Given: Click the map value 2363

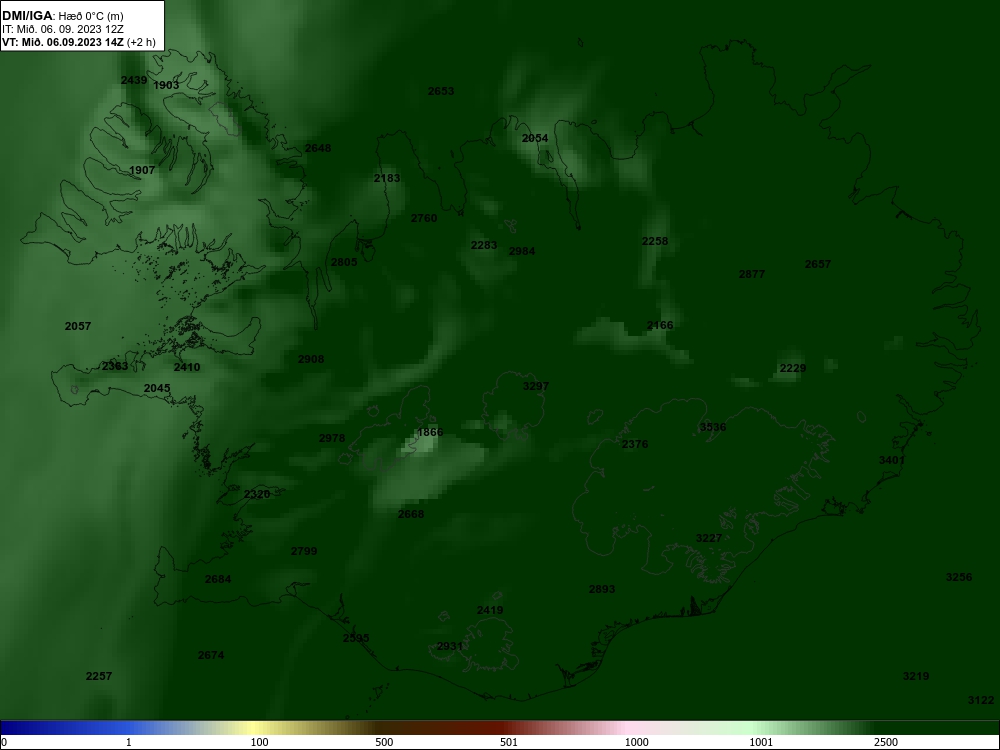Looking at the screenshot, I should [x=115, y=367].
